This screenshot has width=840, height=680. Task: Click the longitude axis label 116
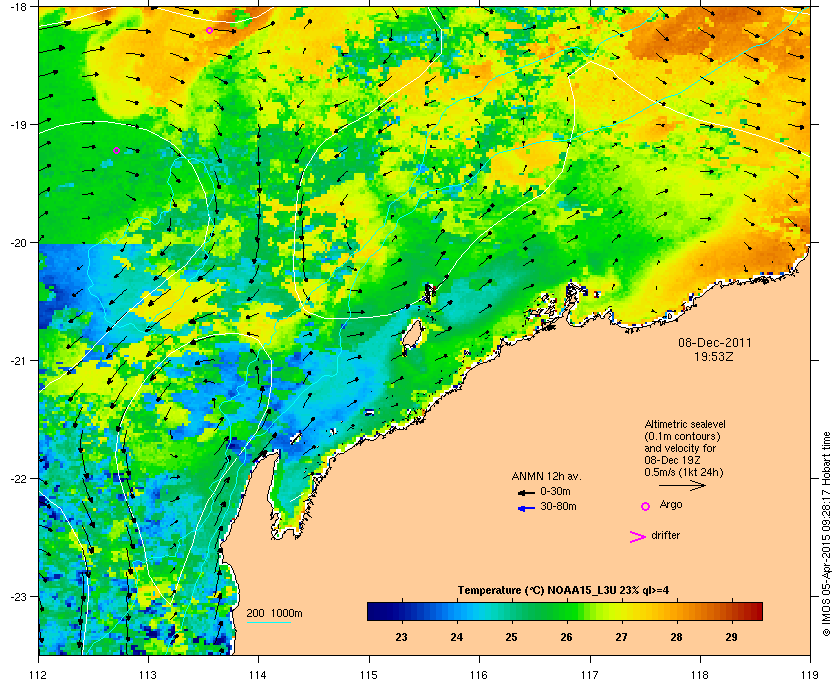tap(479, 675)
